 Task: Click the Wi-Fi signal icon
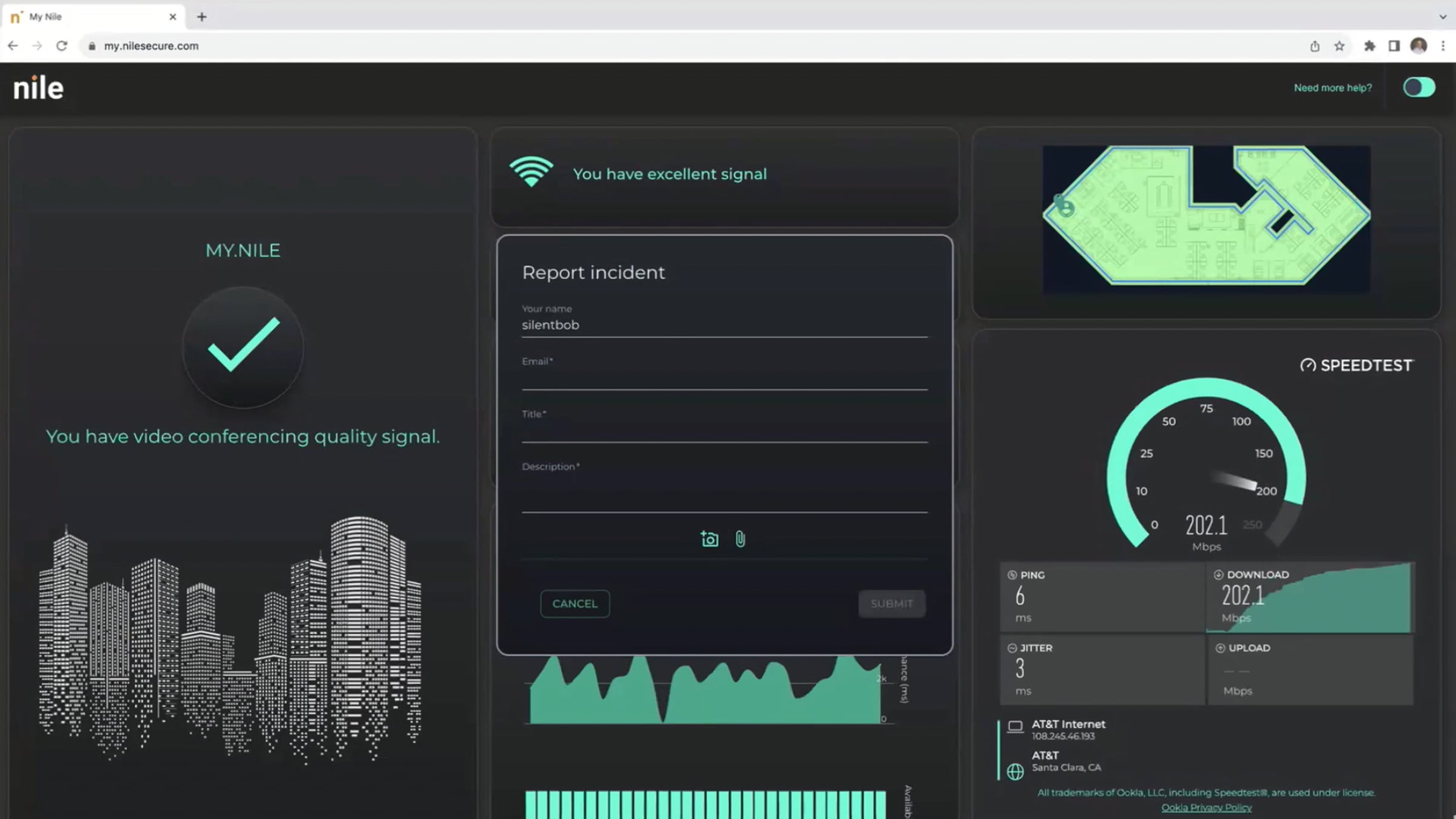(x=531, y=172)
